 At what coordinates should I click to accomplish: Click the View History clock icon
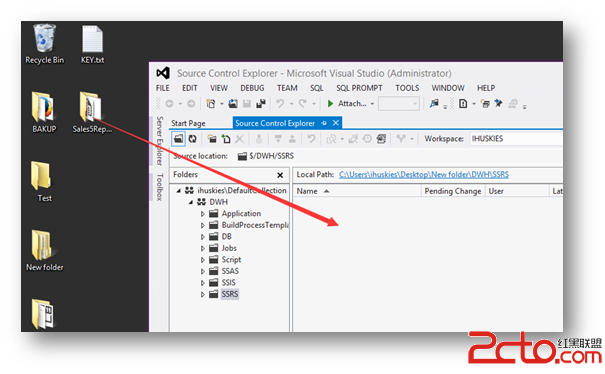point(367,139)
